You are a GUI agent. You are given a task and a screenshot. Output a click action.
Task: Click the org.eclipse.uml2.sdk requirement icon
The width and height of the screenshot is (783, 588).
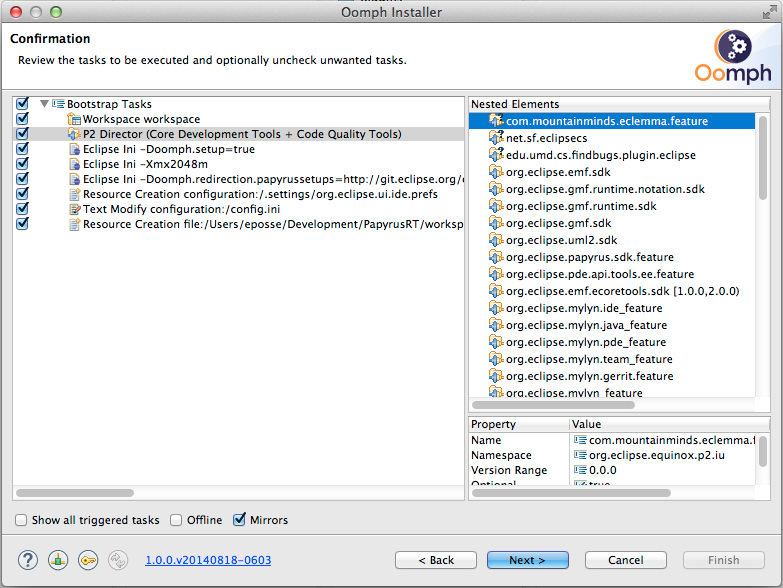tap(496, 240)
